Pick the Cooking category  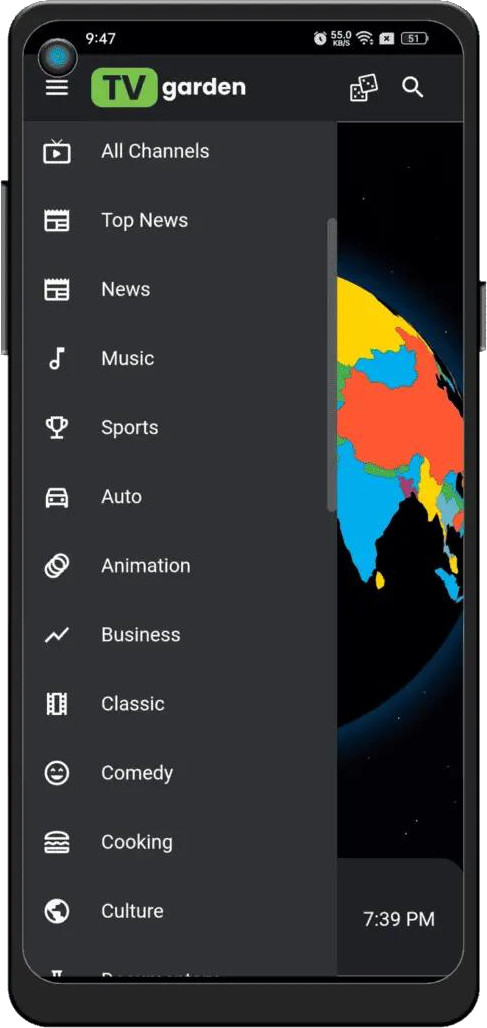tap(180, 842)
